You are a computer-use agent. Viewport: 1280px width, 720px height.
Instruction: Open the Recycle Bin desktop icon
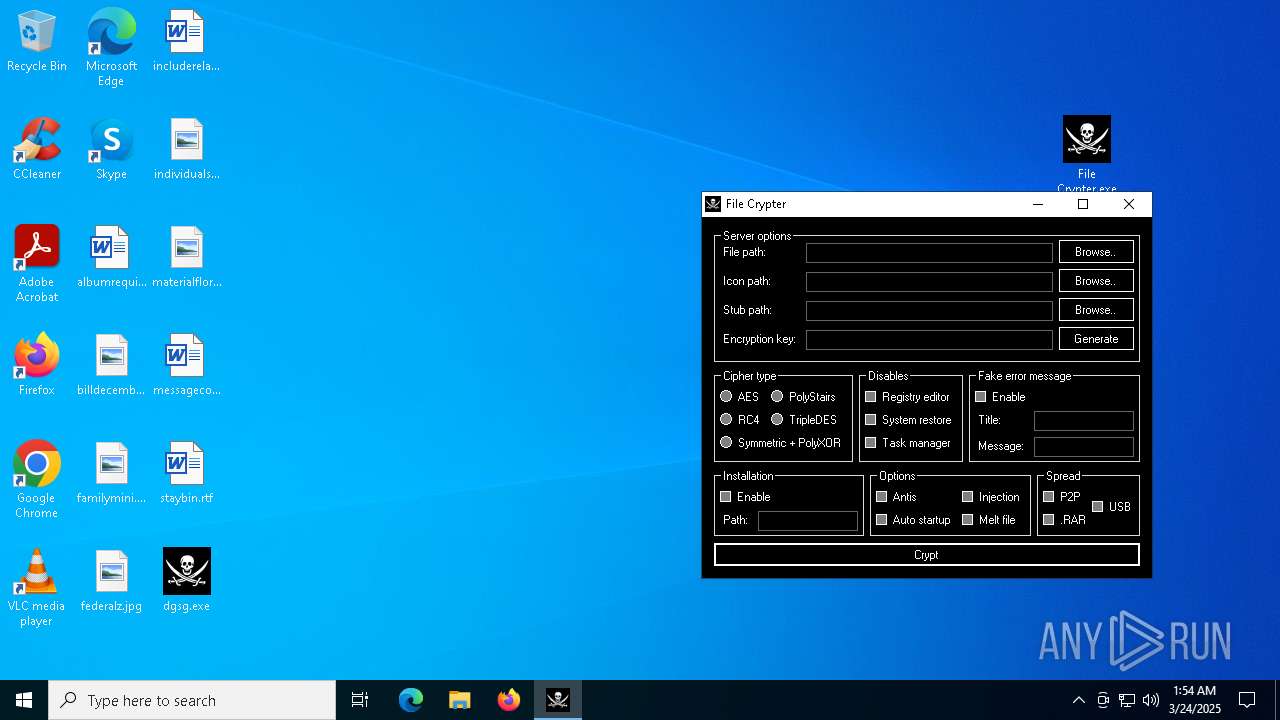point(37,42)
